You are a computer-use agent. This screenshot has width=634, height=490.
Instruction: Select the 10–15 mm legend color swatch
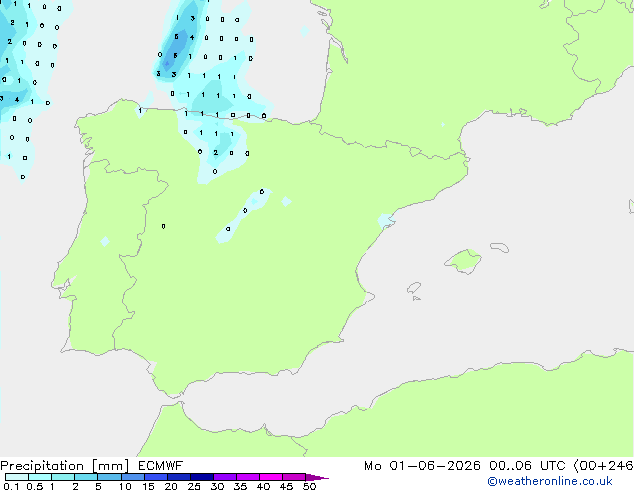(132, 477)
